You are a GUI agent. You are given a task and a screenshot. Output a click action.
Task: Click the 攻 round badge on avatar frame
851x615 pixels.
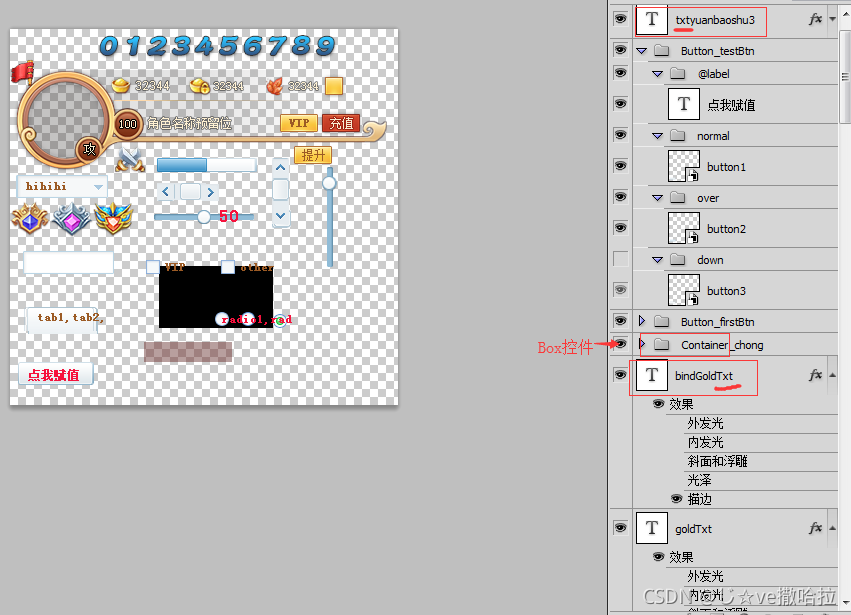89,149
